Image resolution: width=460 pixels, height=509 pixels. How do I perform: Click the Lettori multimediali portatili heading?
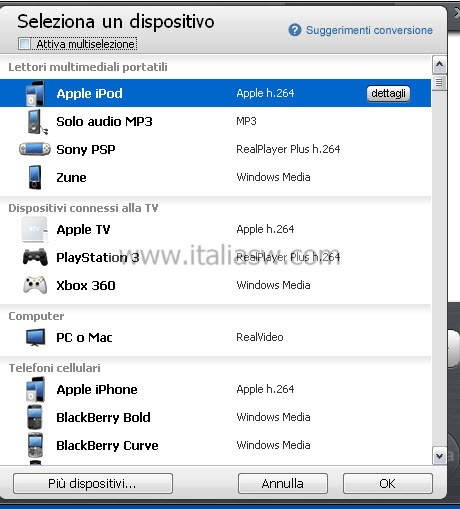[x=88, y=67]
